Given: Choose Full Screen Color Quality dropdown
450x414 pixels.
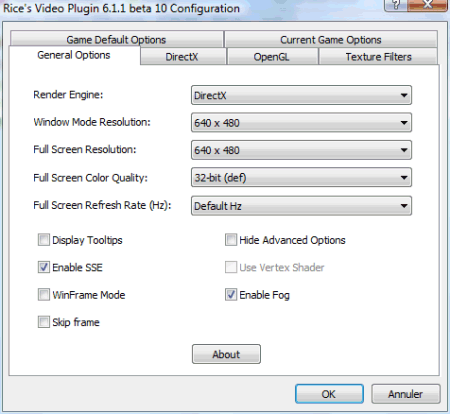Looking at the screenshot, I should (301, 177).
